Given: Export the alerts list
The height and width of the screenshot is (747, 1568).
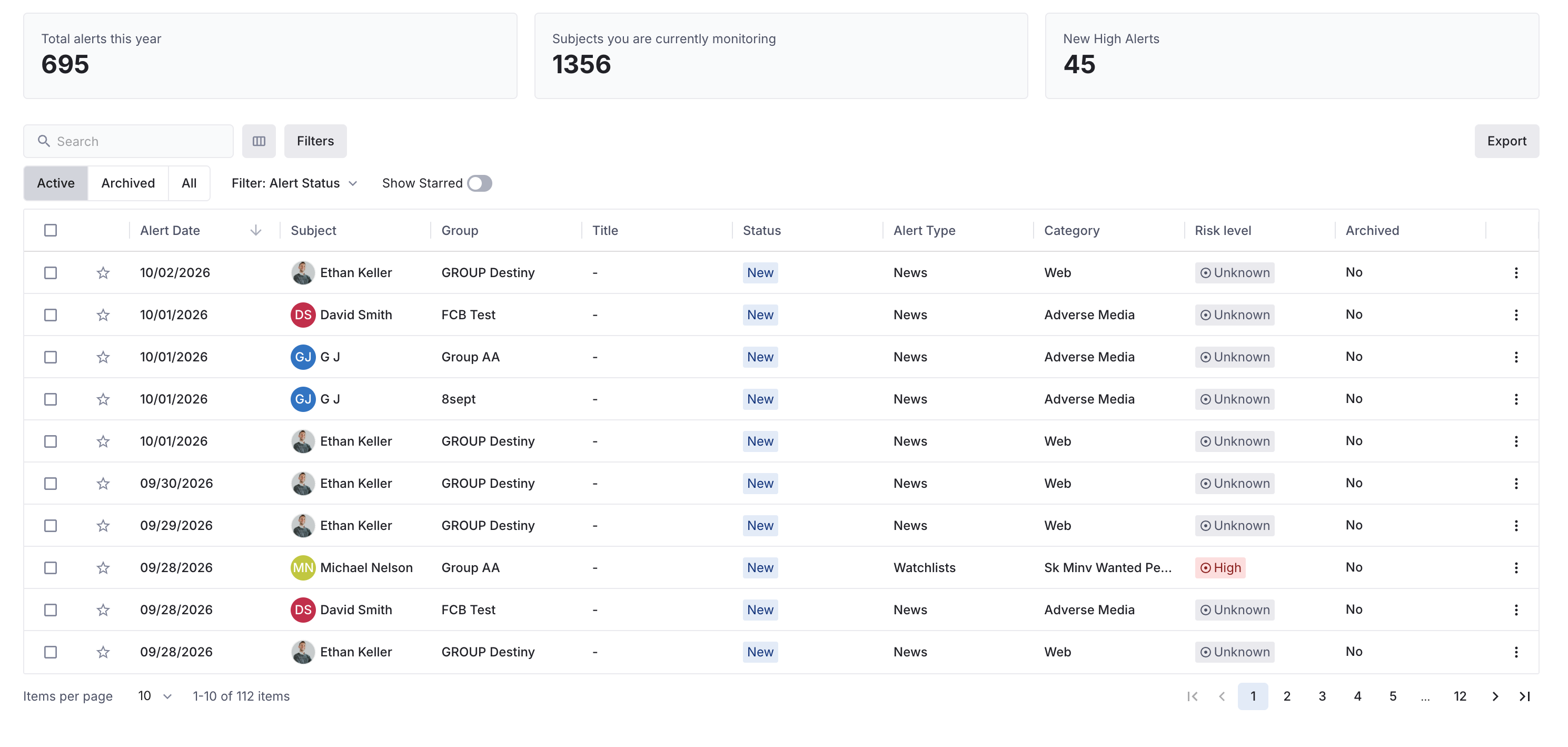Looking at the screenshot, I should [x=1506, y=141].
